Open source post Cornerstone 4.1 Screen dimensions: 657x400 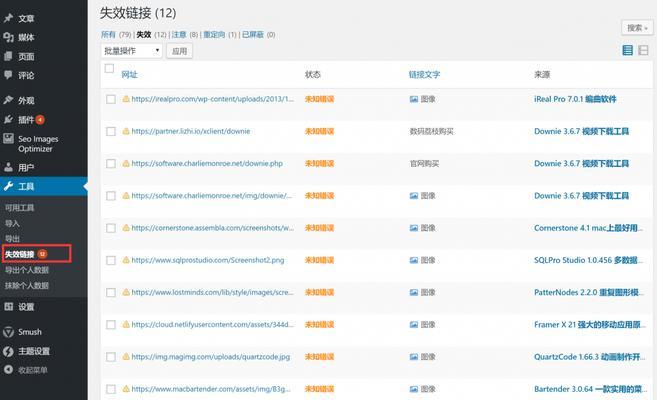(588, 228)
